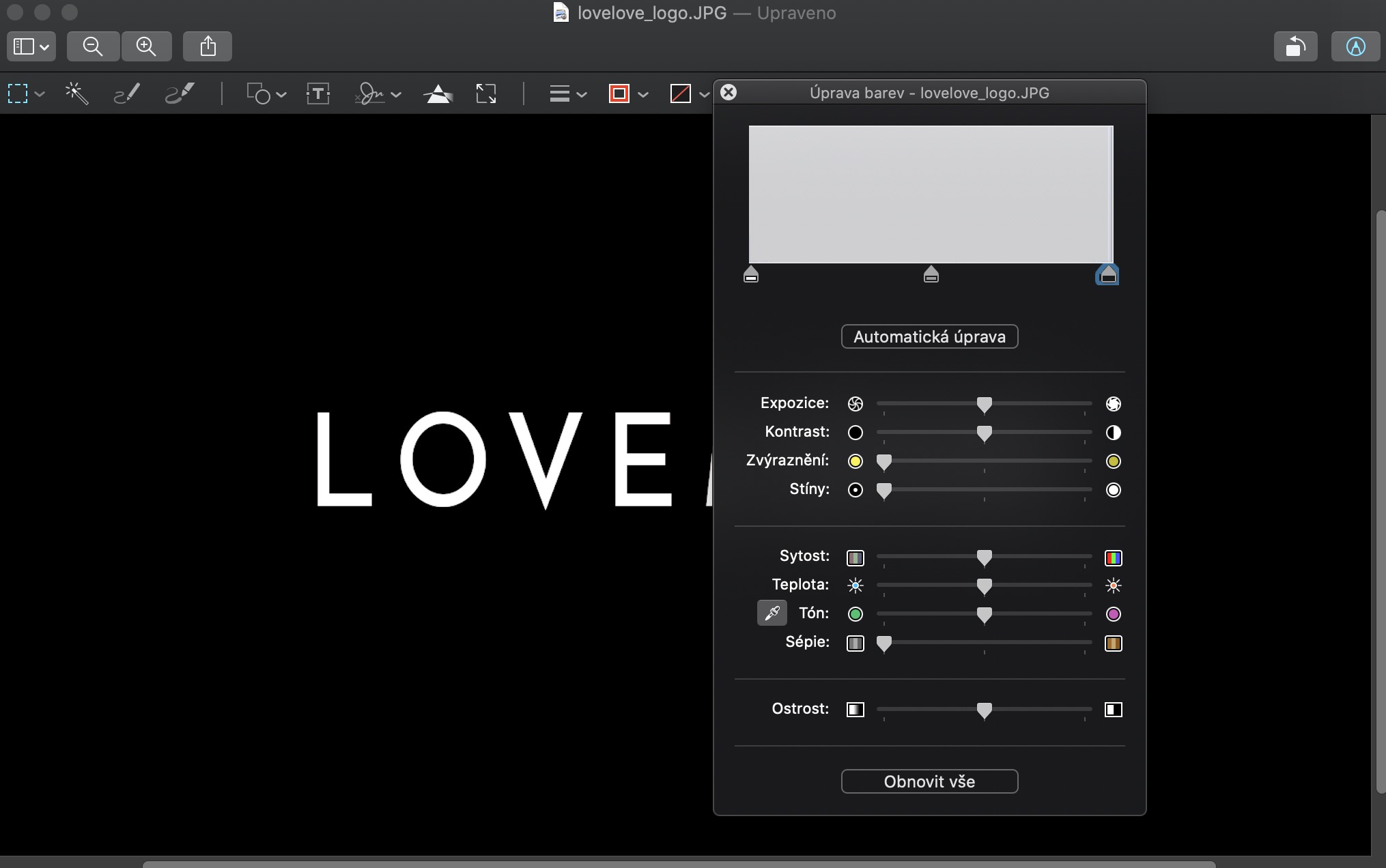
Task: Click the Adjust Size resize icon
Action: [x=485, y=93]
